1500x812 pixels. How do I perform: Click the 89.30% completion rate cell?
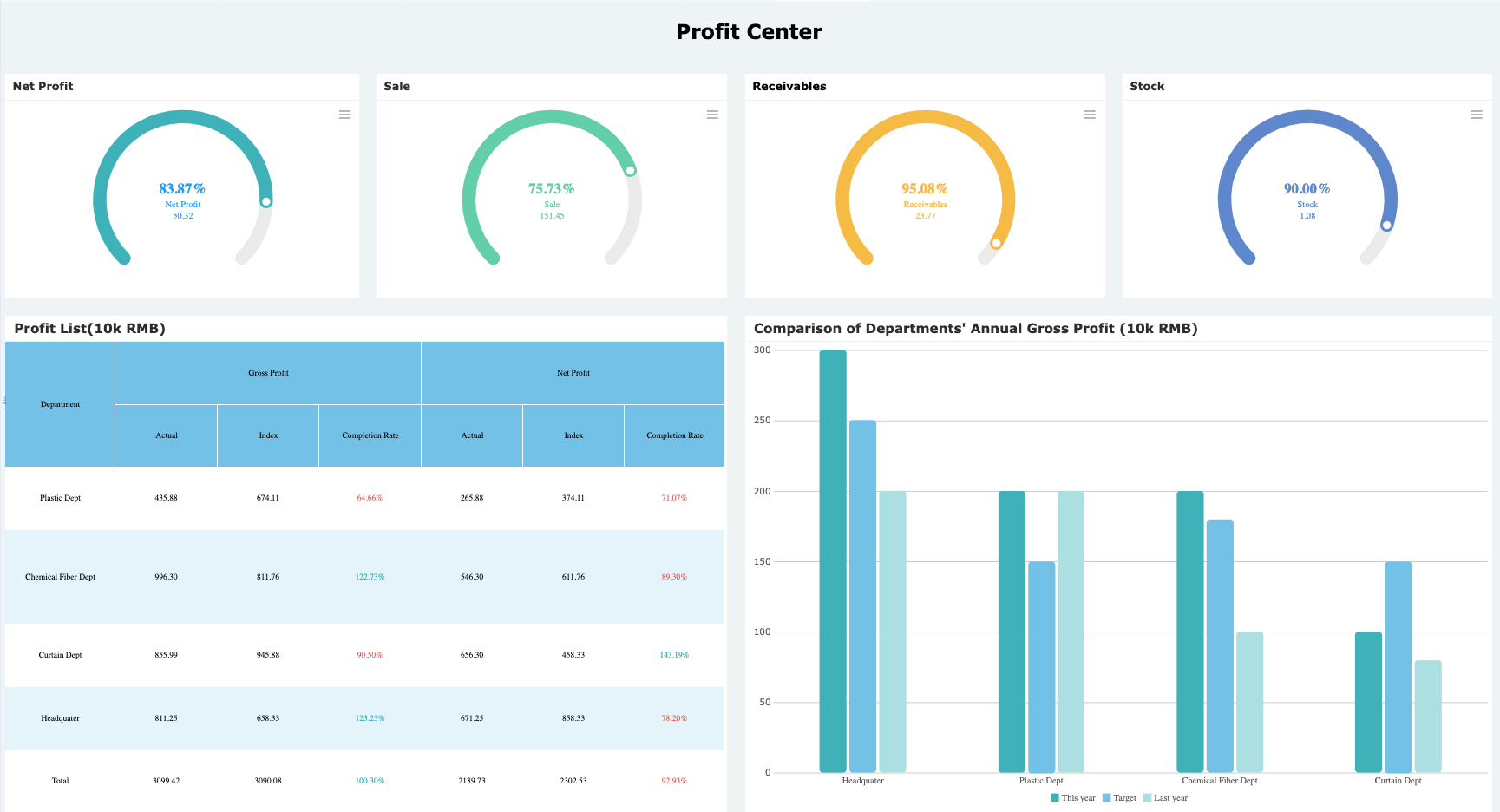(674, 577)
